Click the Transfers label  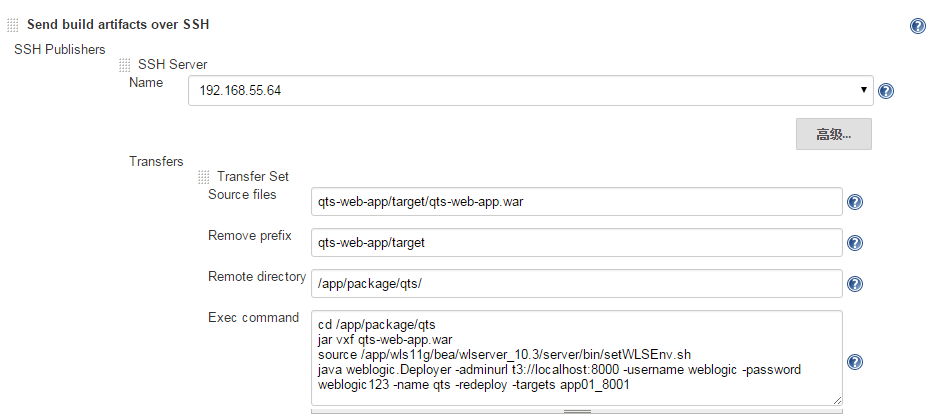pos(157,161)
